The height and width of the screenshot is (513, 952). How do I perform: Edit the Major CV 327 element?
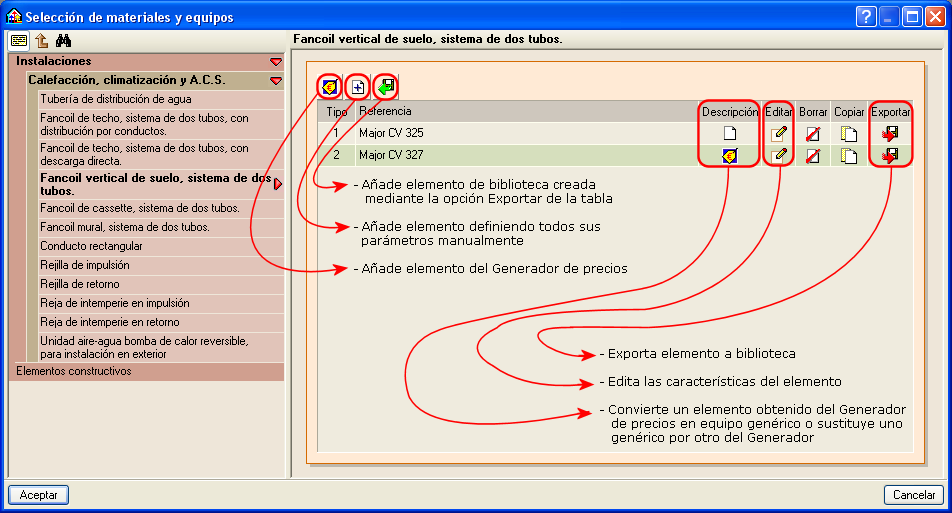pyautogui.click(x=778, y=156)
